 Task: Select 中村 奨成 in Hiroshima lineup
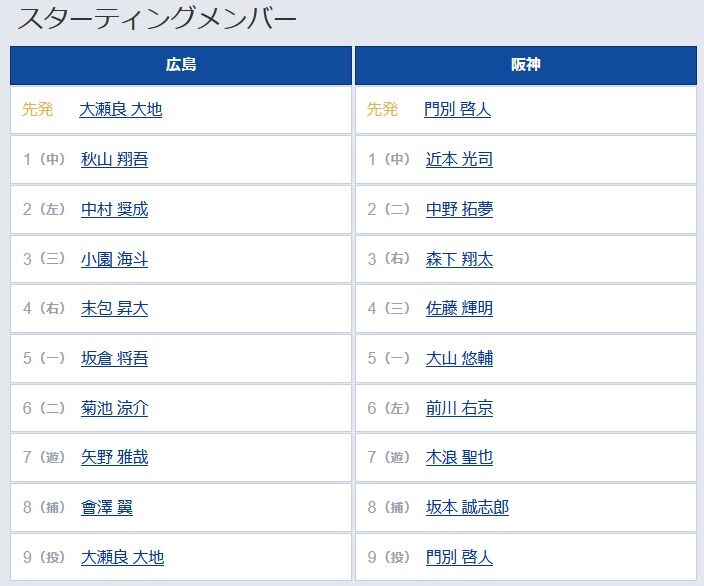(114, 209)
